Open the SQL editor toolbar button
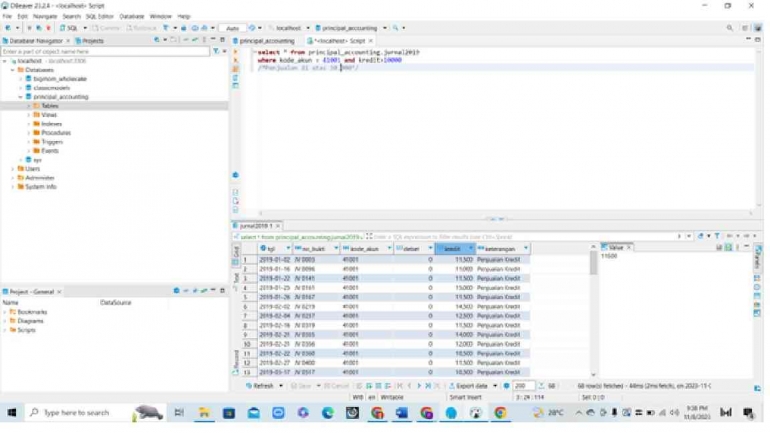Screen dimensions: 770x433 [69, 28]
